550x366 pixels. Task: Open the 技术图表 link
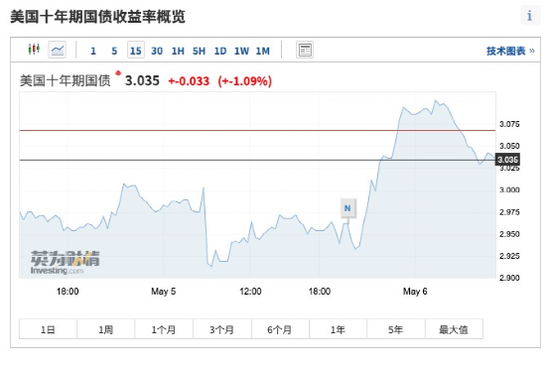[510, 51]
